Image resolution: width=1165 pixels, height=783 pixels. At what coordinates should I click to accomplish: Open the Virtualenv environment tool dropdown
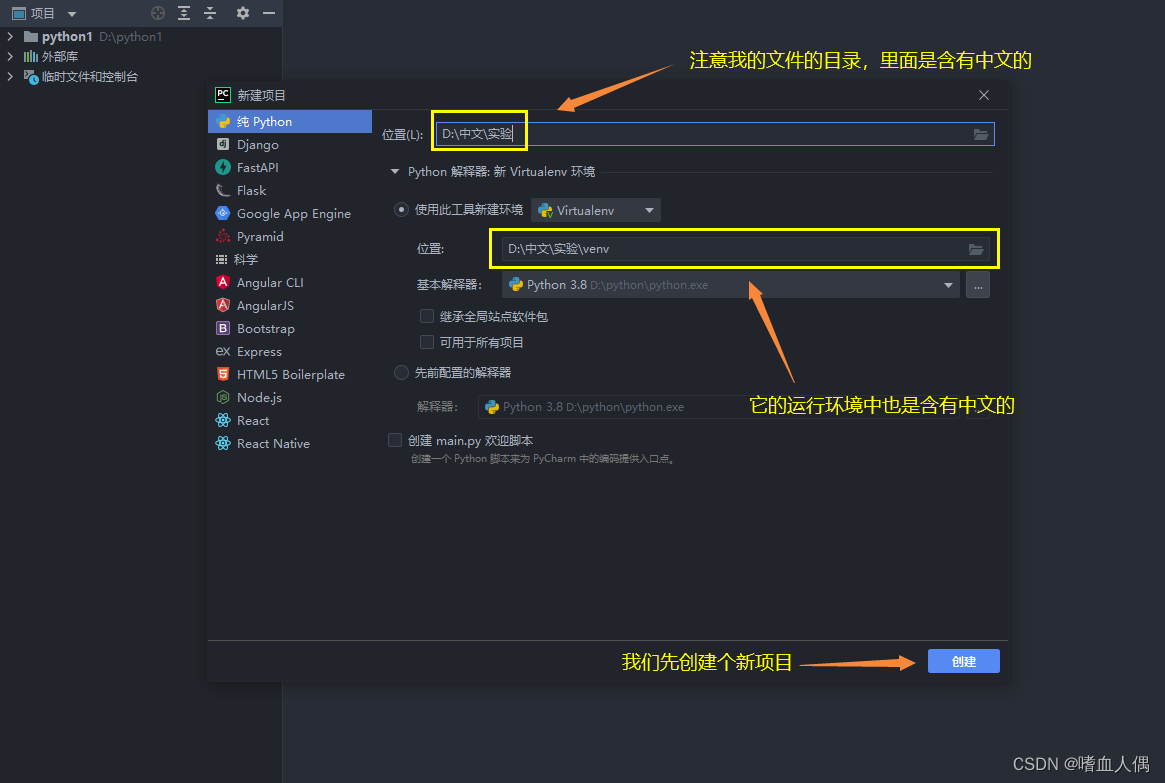pyautogui.click(x=595, y=210)
